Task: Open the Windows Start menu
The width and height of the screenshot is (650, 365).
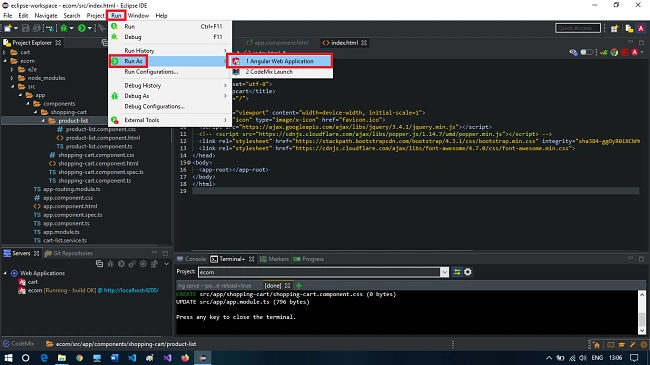Action: (x=8, y=358)
